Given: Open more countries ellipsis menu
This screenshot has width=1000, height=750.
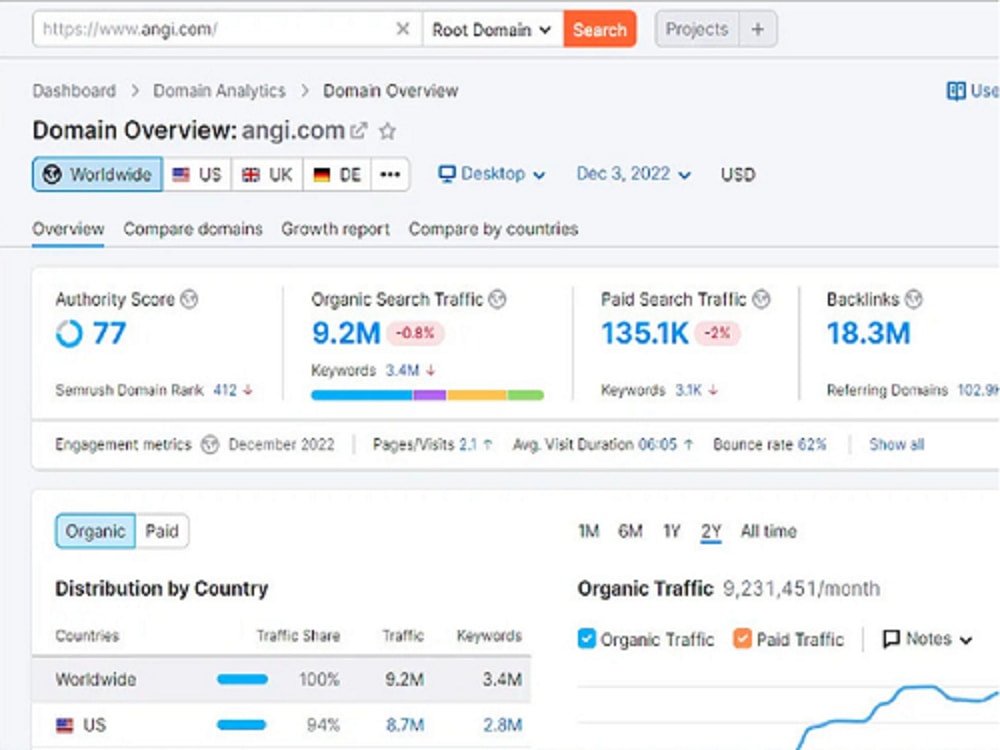Looking at the screenshot, I should point(390,174).
